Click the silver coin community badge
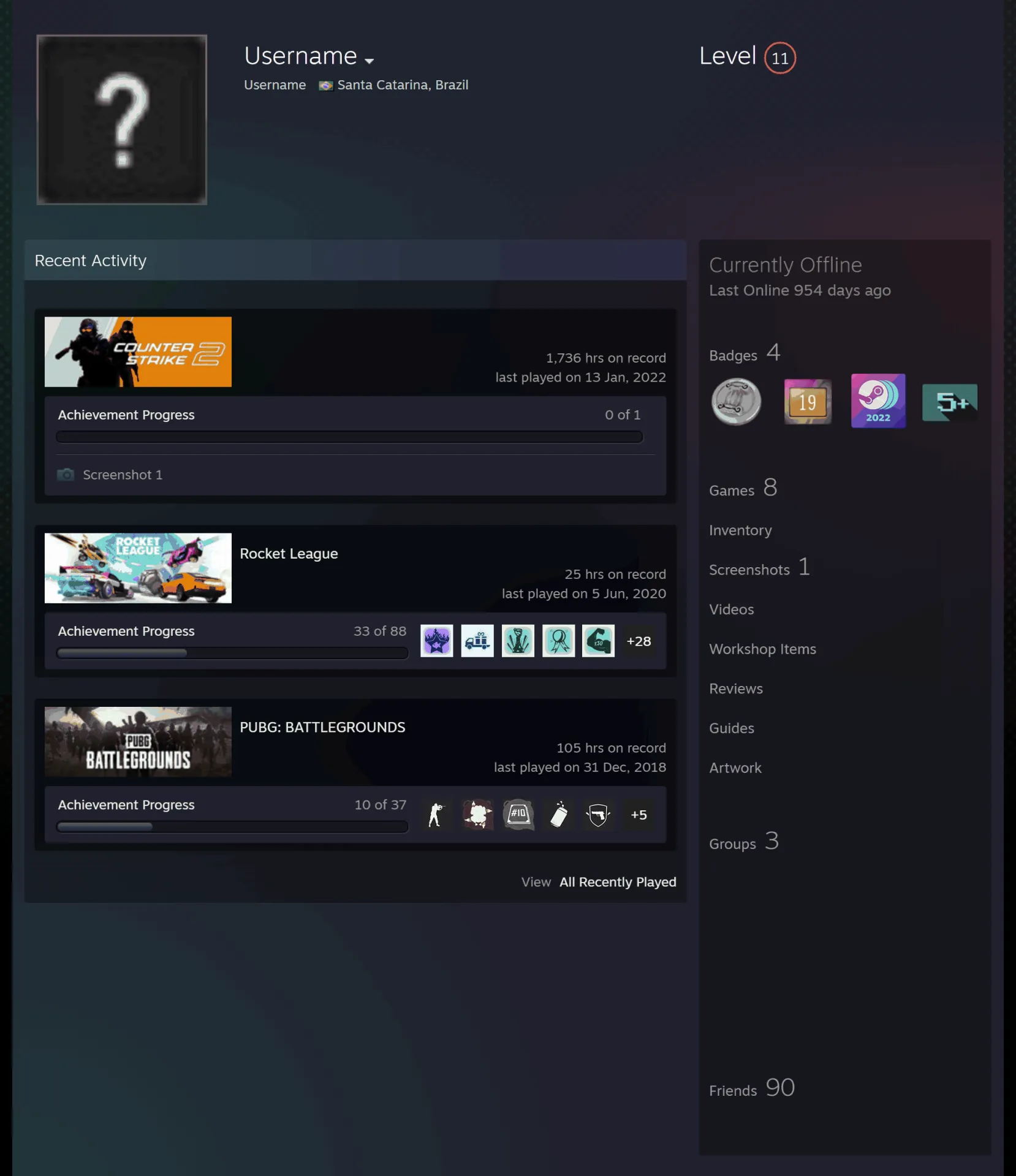Image resolution: width=1016 pixels, height=1176 pixels. pyautogui.click(x=736, y=402)
